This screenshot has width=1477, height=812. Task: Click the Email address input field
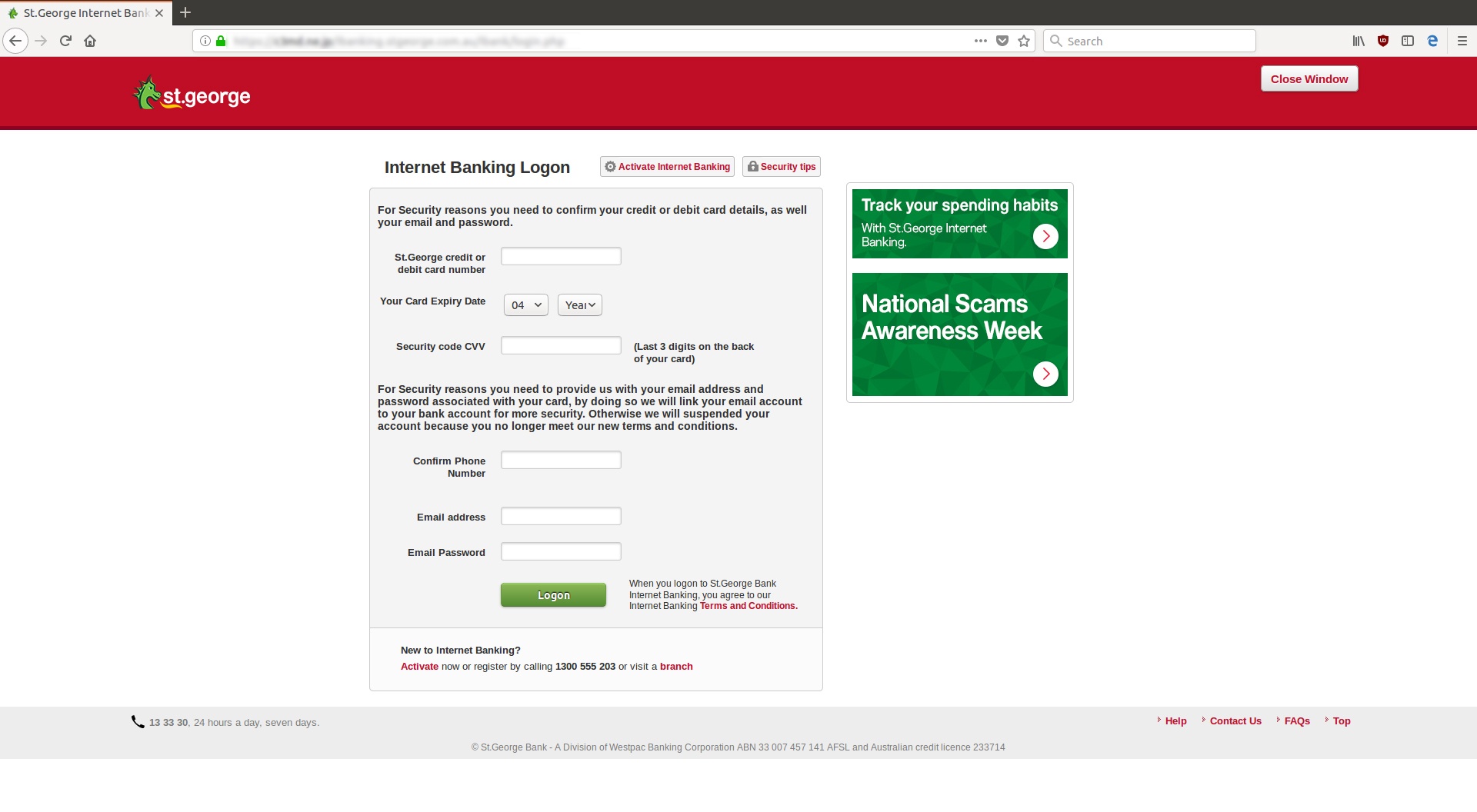click(560, 516)
